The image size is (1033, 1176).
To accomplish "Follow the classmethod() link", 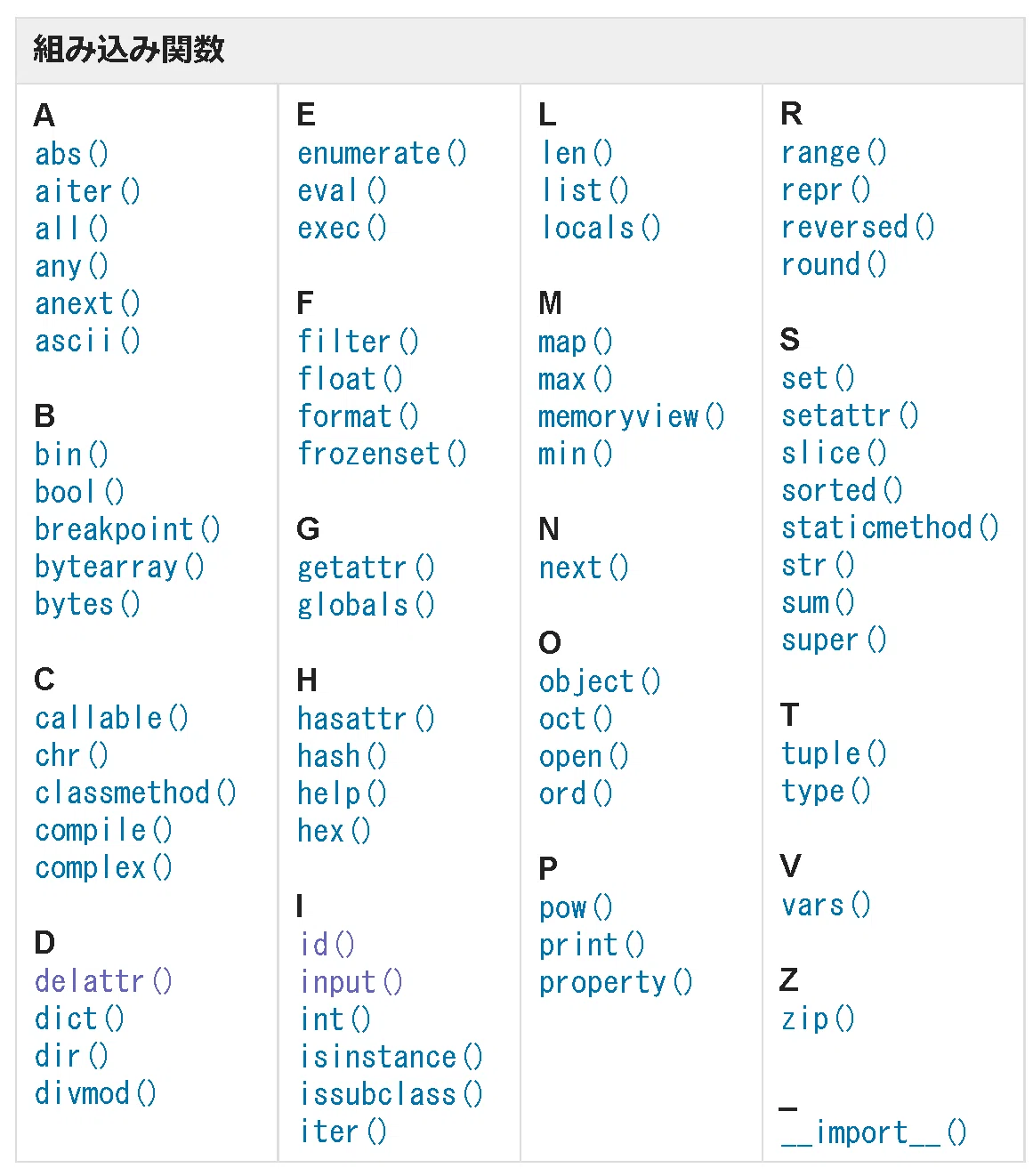I will [x=135, y=793].
